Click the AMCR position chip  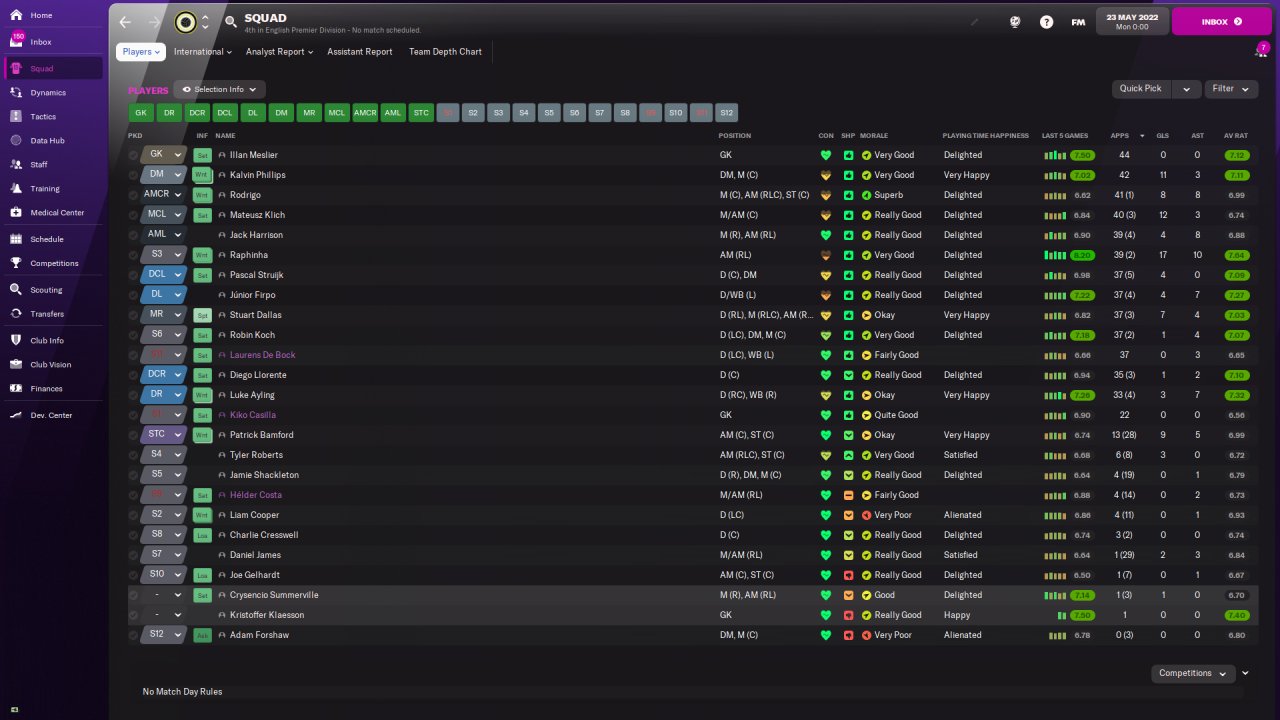(365, 113)
